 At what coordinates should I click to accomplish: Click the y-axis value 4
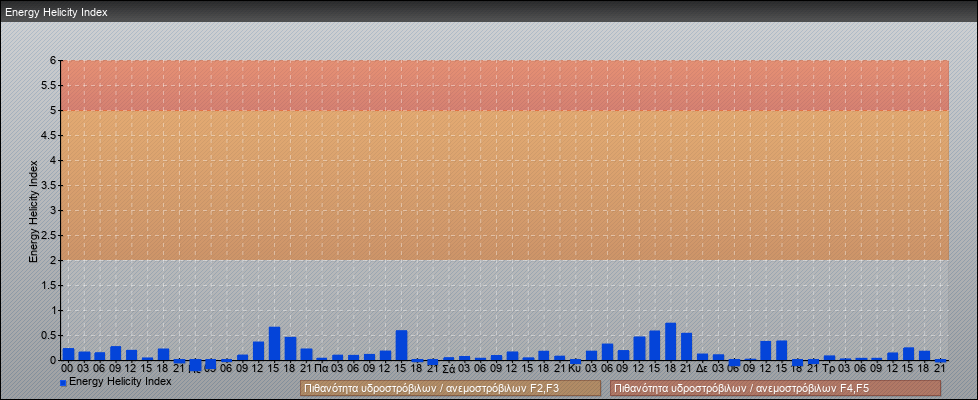[x=53, y=160]
